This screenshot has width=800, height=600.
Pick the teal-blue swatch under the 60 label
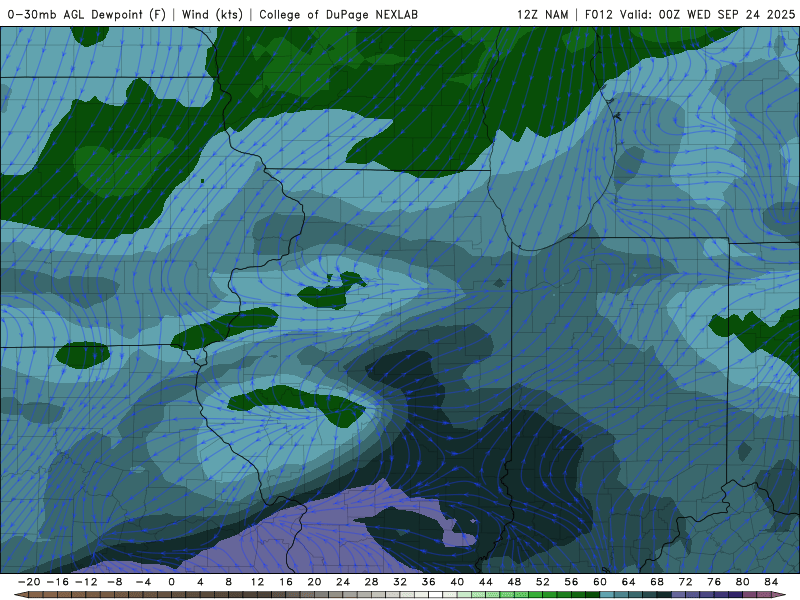pyautogui.click(x=607, y=595)
